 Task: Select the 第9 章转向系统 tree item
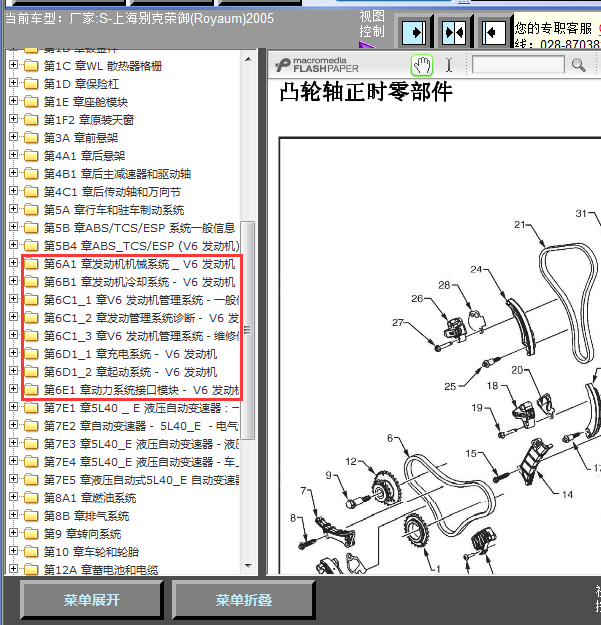pos(82,534)
